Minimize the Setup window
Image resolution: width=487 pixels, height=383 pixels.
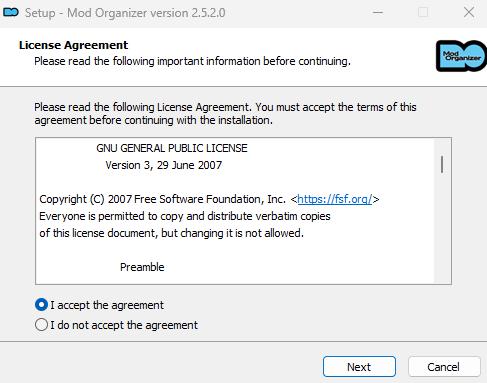[x=378, y=13]
